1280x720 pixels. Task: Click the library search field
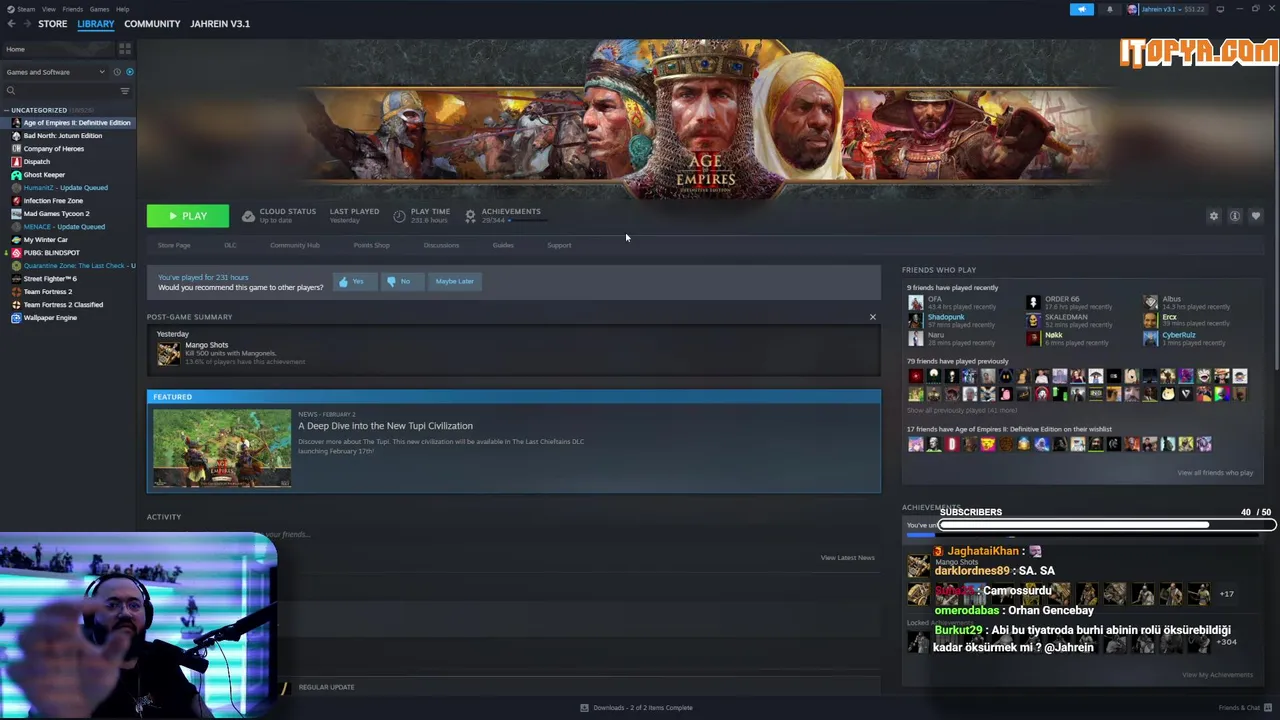pos(60,91)
